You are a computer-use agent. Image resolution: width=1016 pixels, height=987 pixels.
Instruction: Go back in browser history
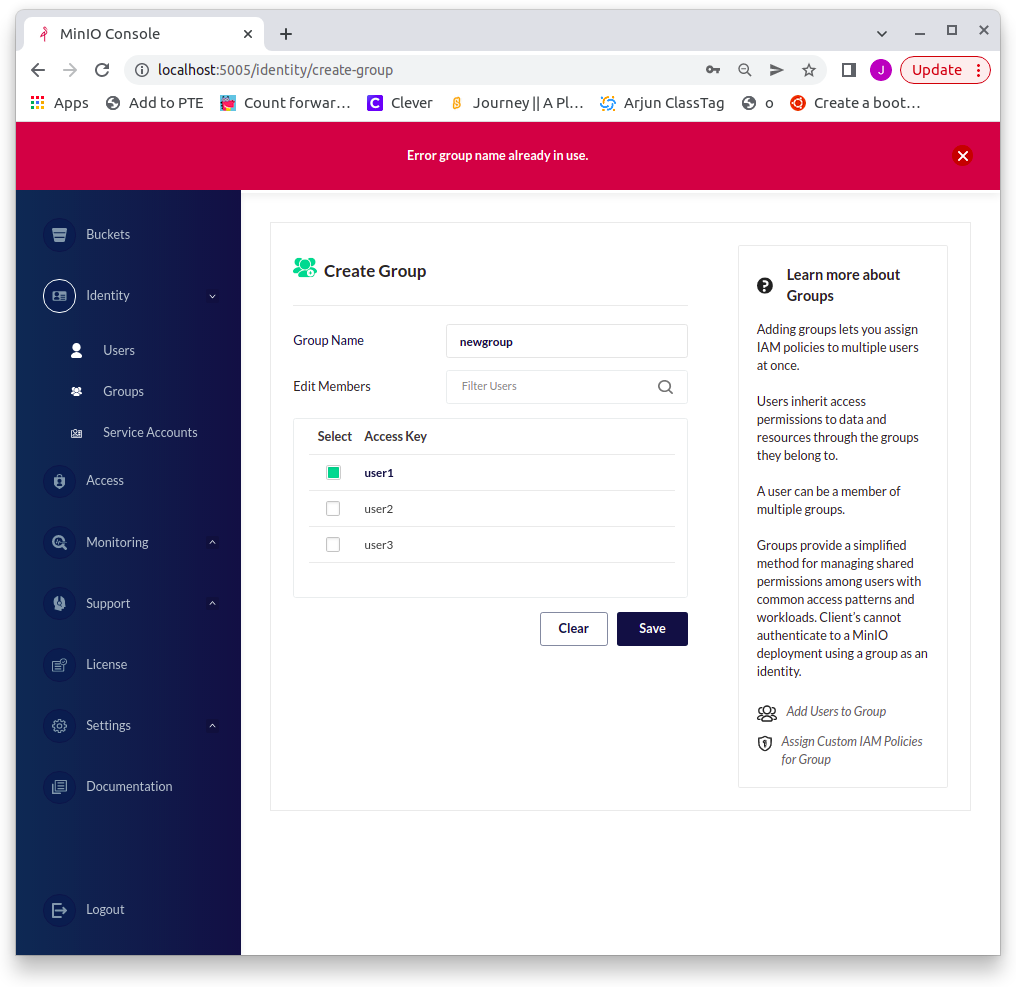pos(38,70)
